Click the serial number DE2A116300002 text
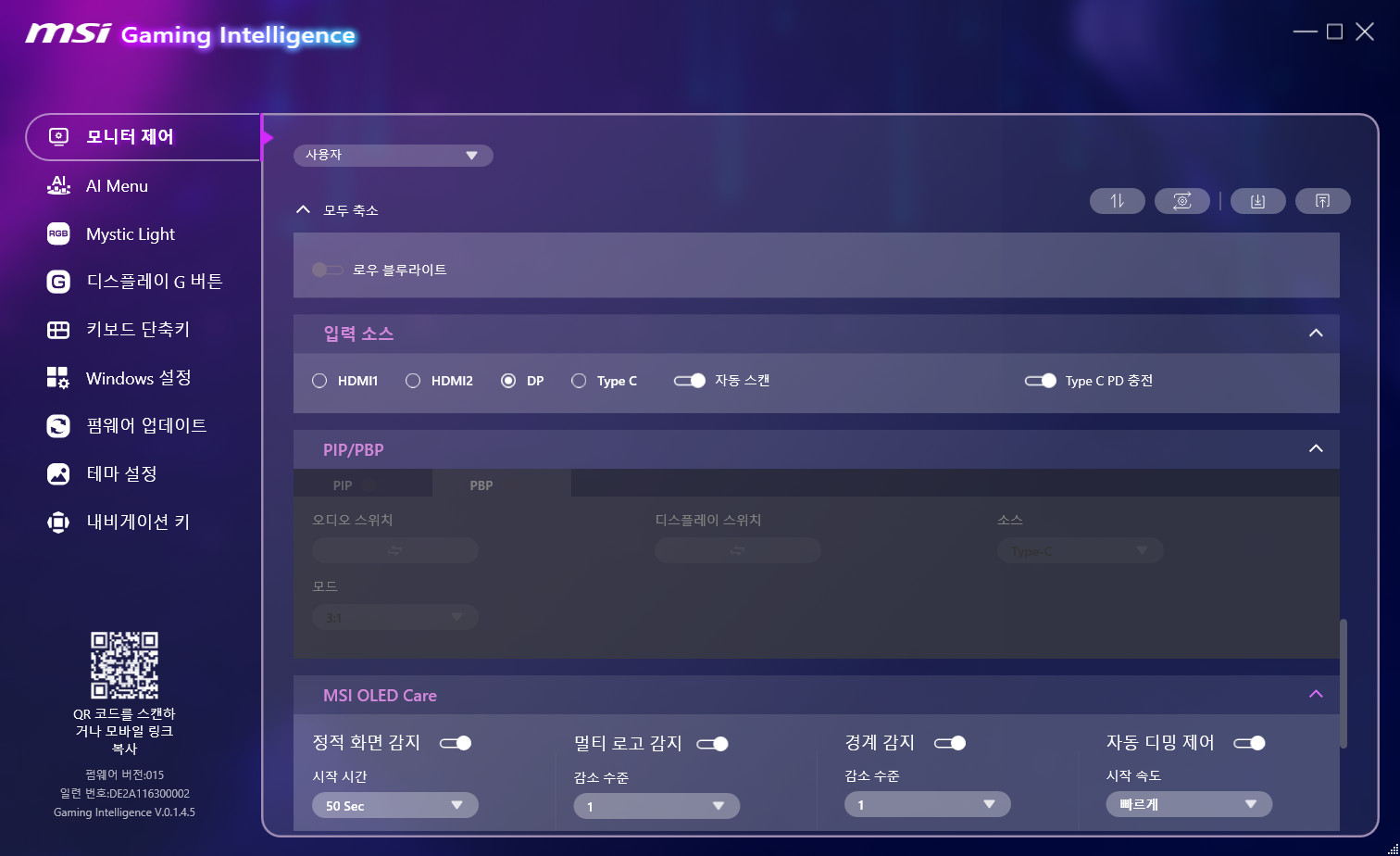 click(124, 794)
